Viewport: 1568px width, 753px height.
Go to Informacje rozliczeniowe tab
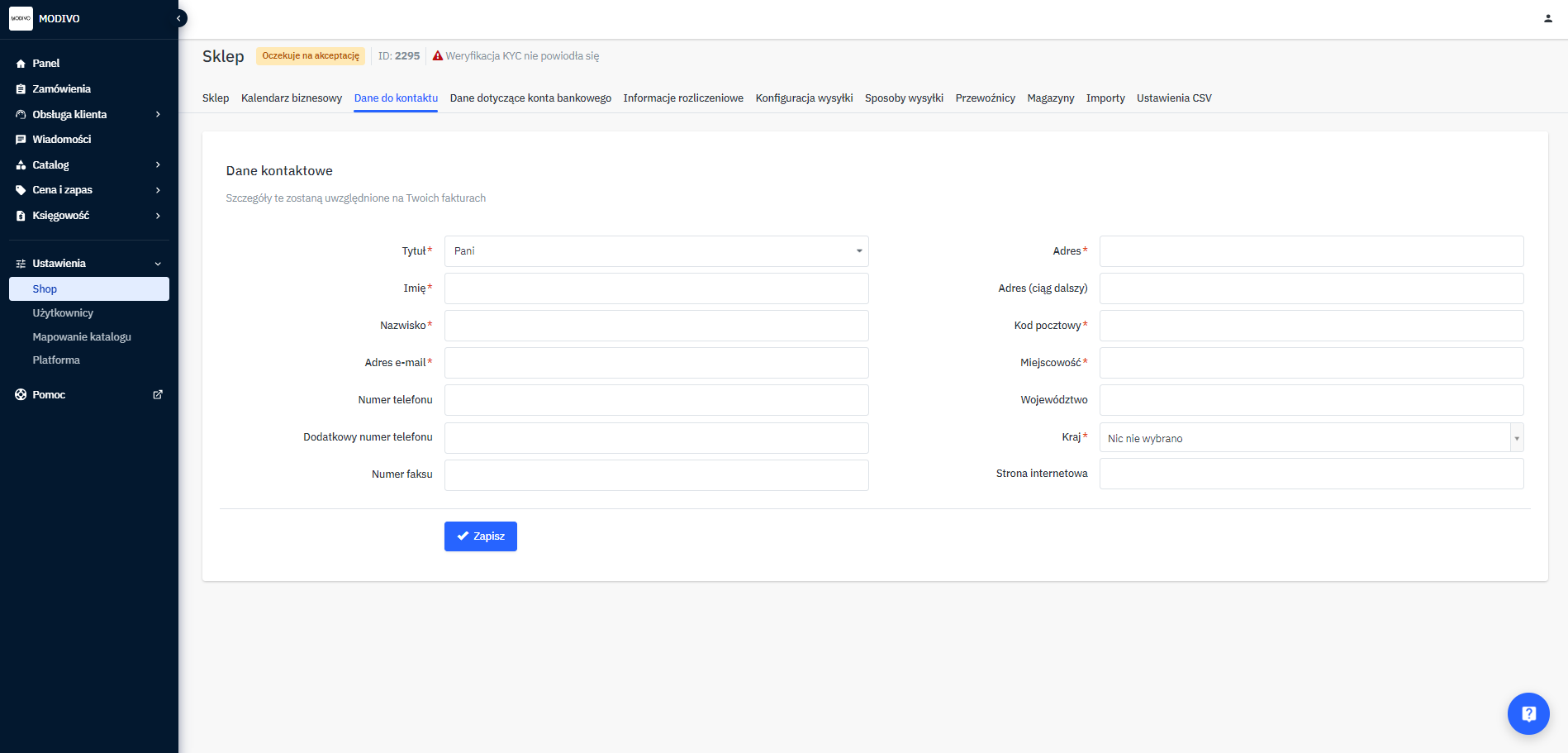[x=682, y=98]
